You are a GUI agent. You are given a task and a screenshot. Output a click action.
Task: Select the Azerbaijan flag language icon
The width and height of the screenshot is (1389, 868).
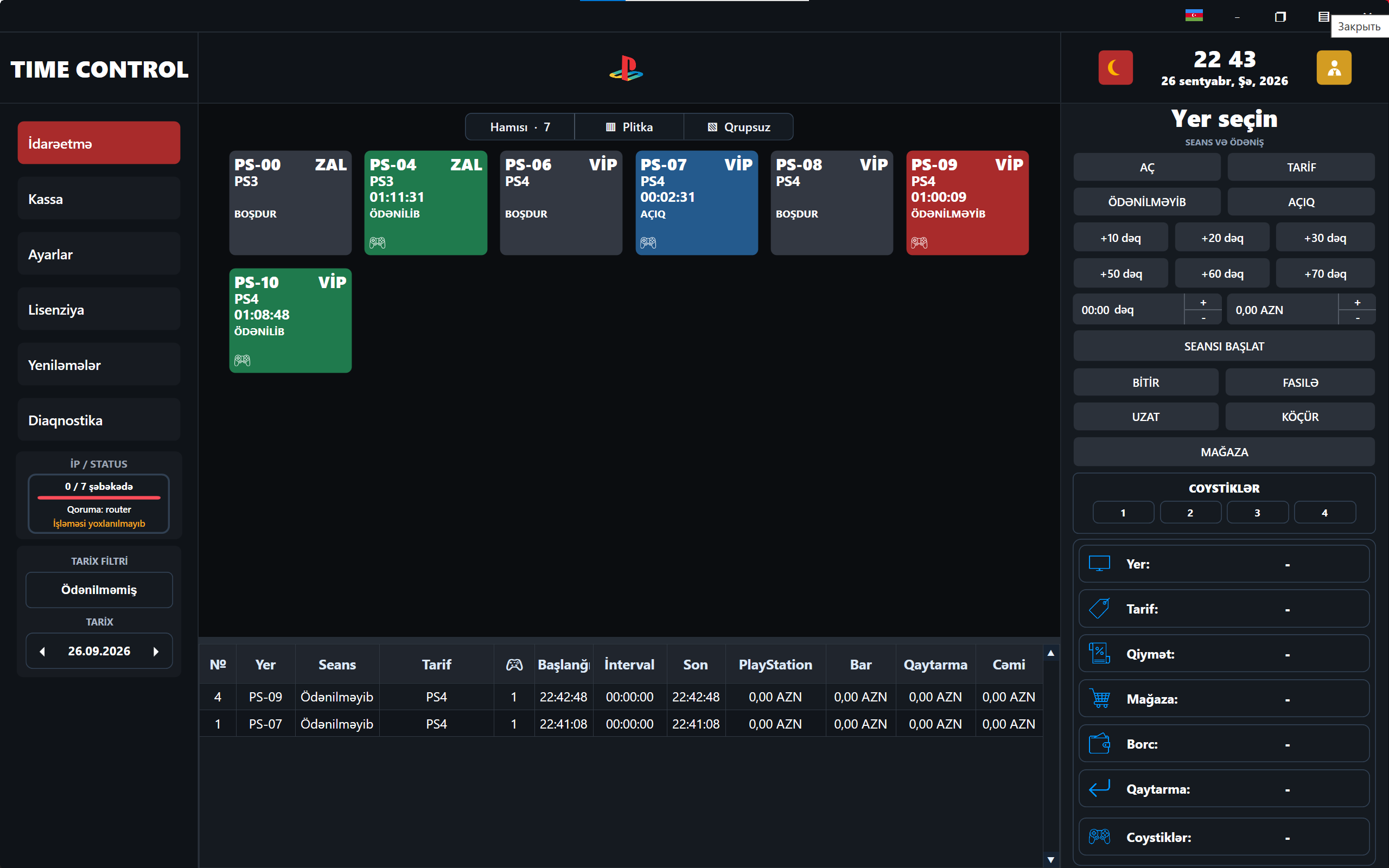point(1194,16)
